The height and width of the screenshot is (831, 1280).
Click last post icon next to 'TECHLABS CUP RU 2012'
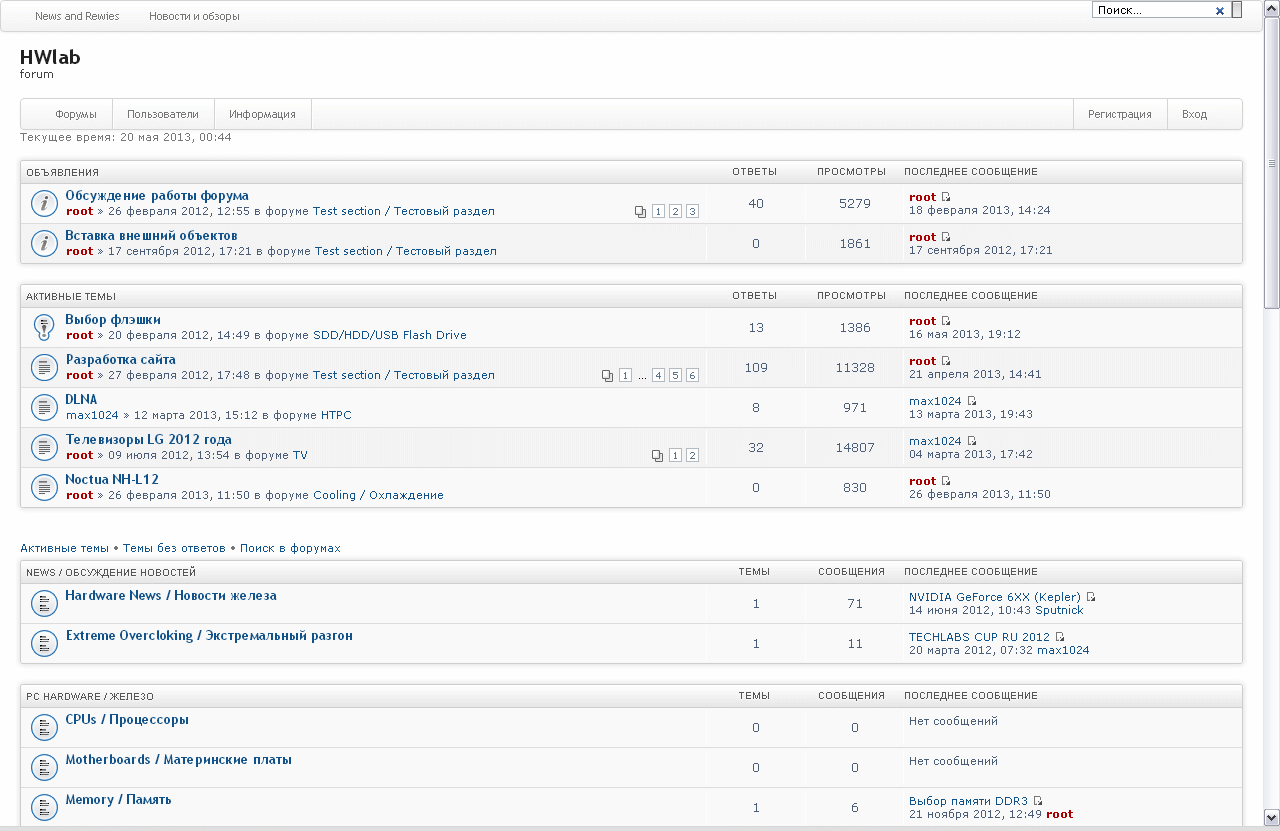[1060, 637]
